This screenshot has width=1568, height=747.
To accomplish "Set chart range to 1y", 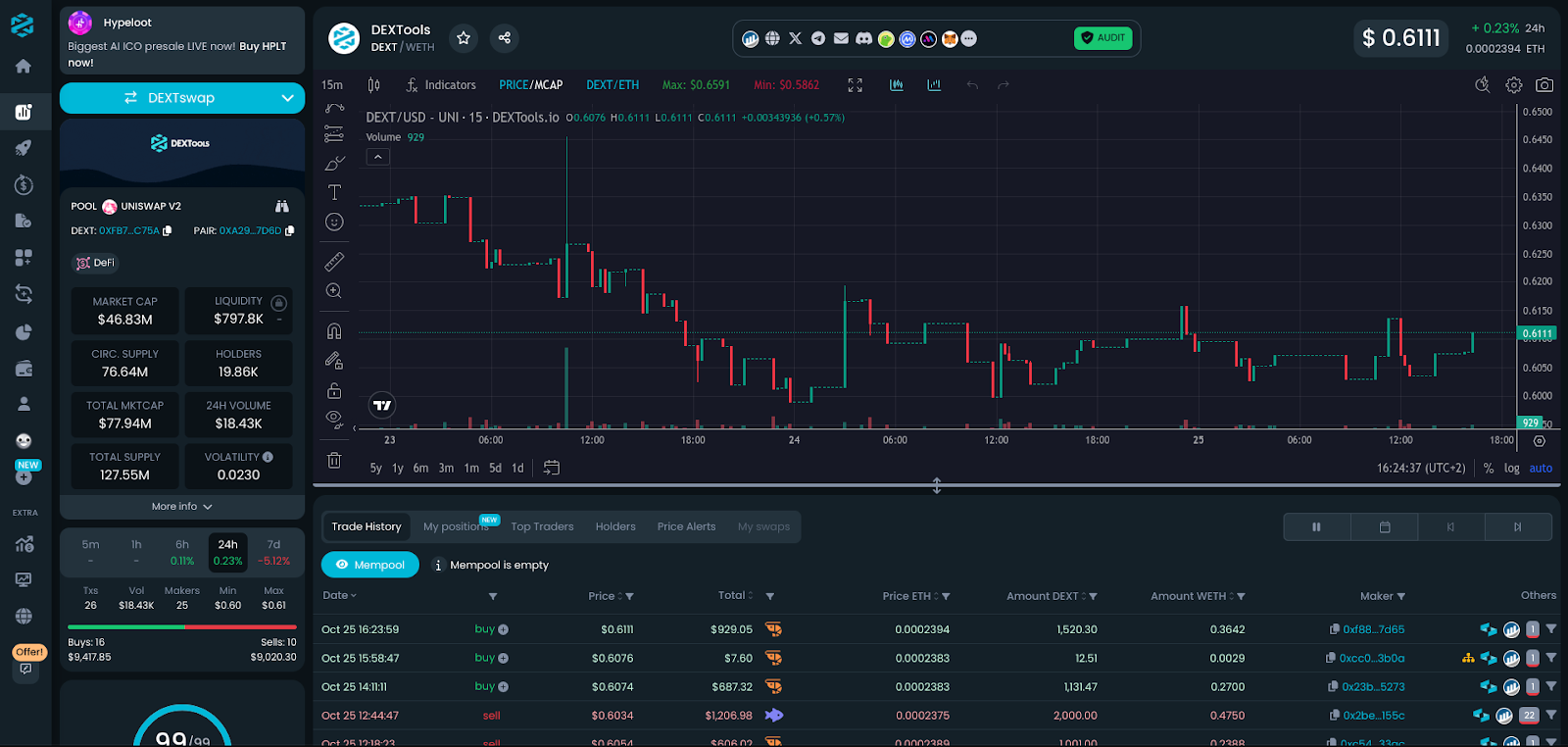I will [398, 469].
